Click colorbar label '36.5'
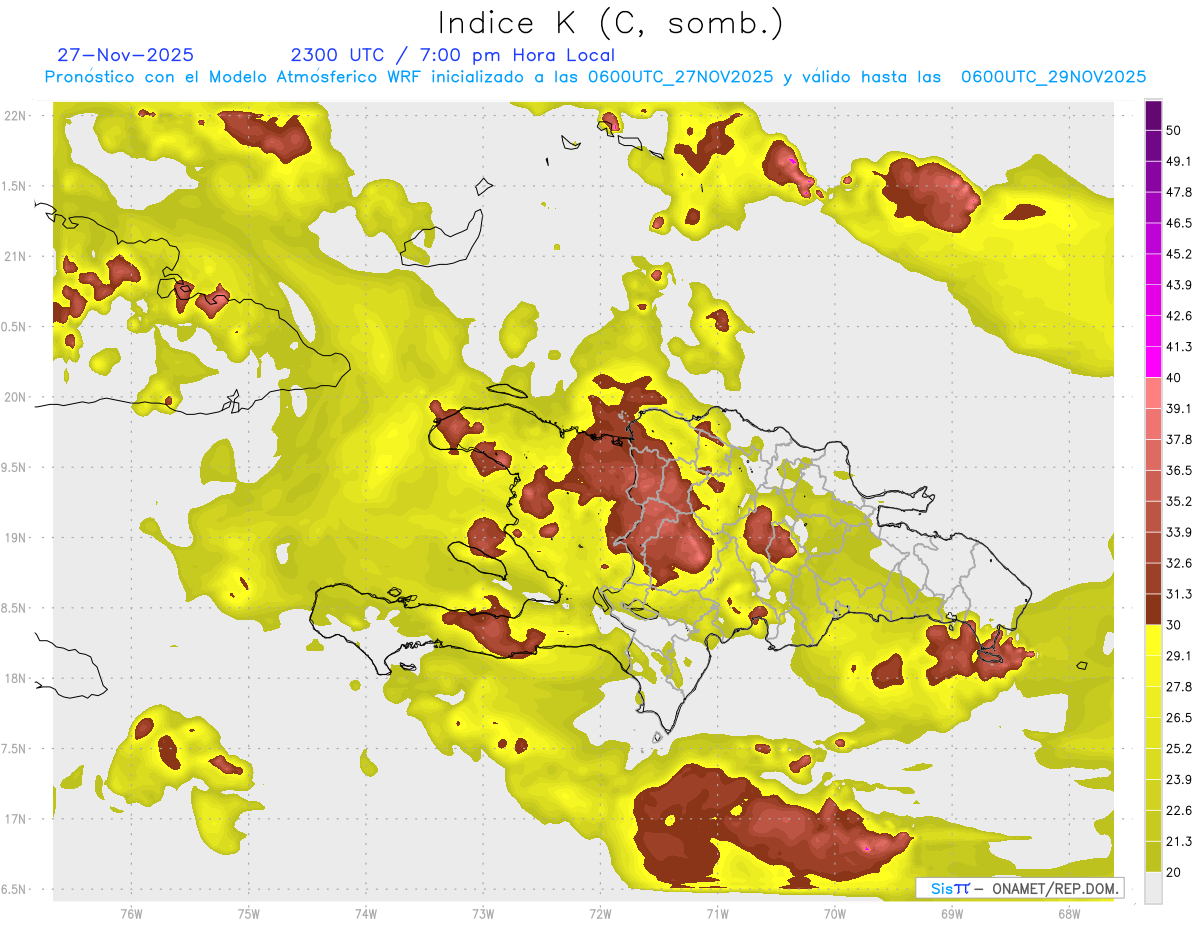This screenshot has height=927, width=1200. click(x=1179, y=470)
